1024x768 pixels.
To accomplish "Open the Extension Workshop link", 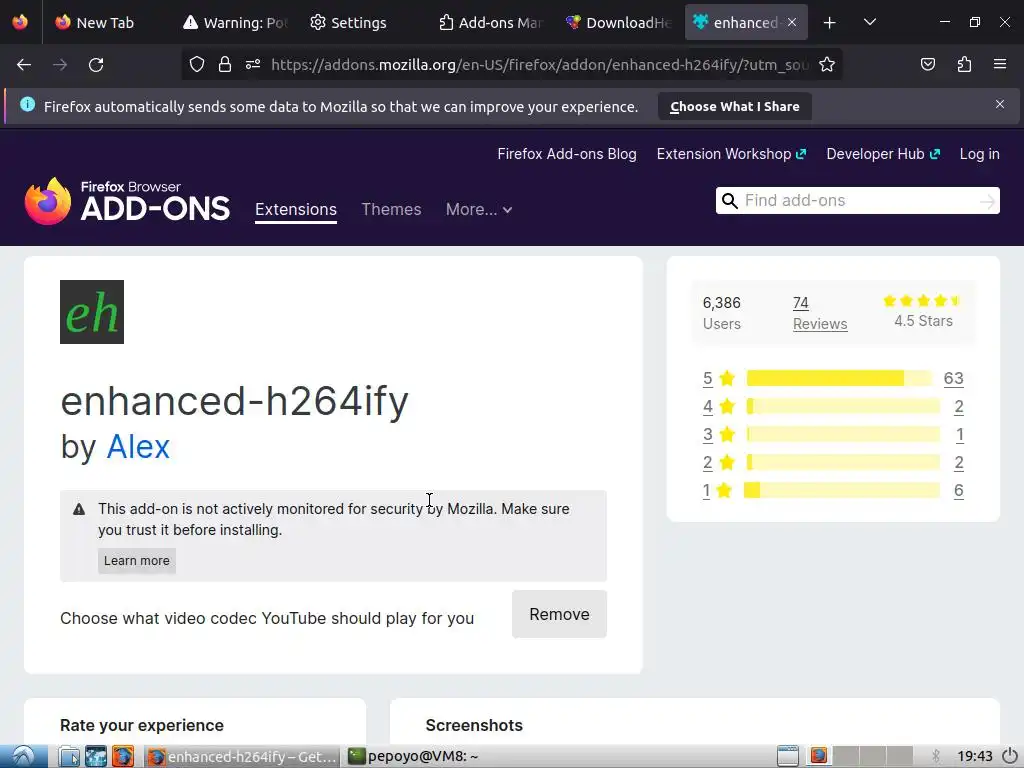I will [731, 154].
